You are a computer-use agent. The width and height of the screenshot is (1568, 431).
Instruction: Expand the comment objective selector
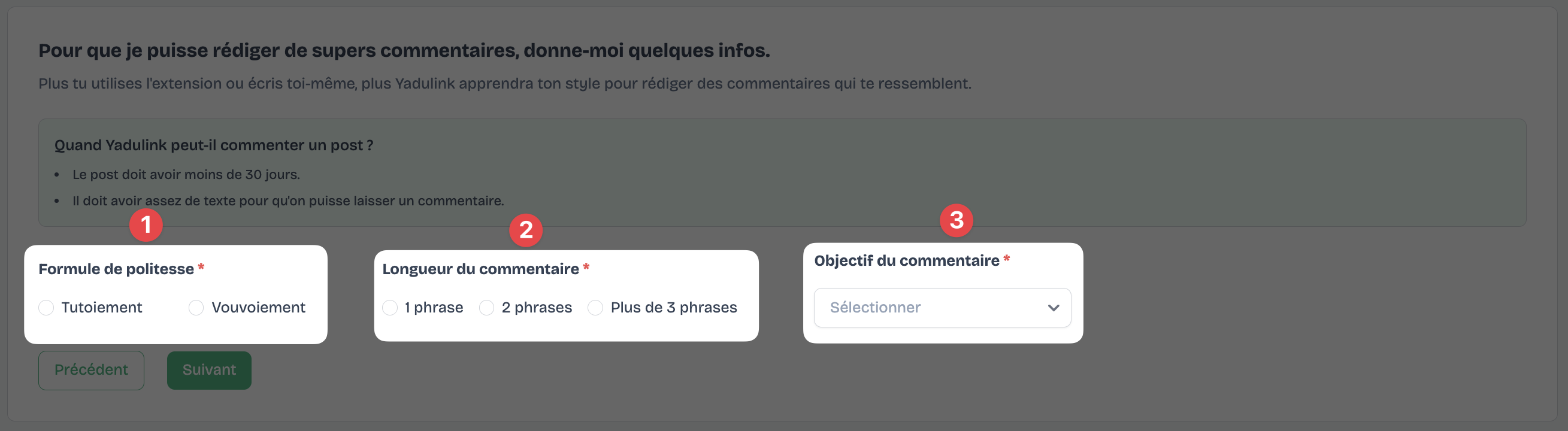coord(942,308)
